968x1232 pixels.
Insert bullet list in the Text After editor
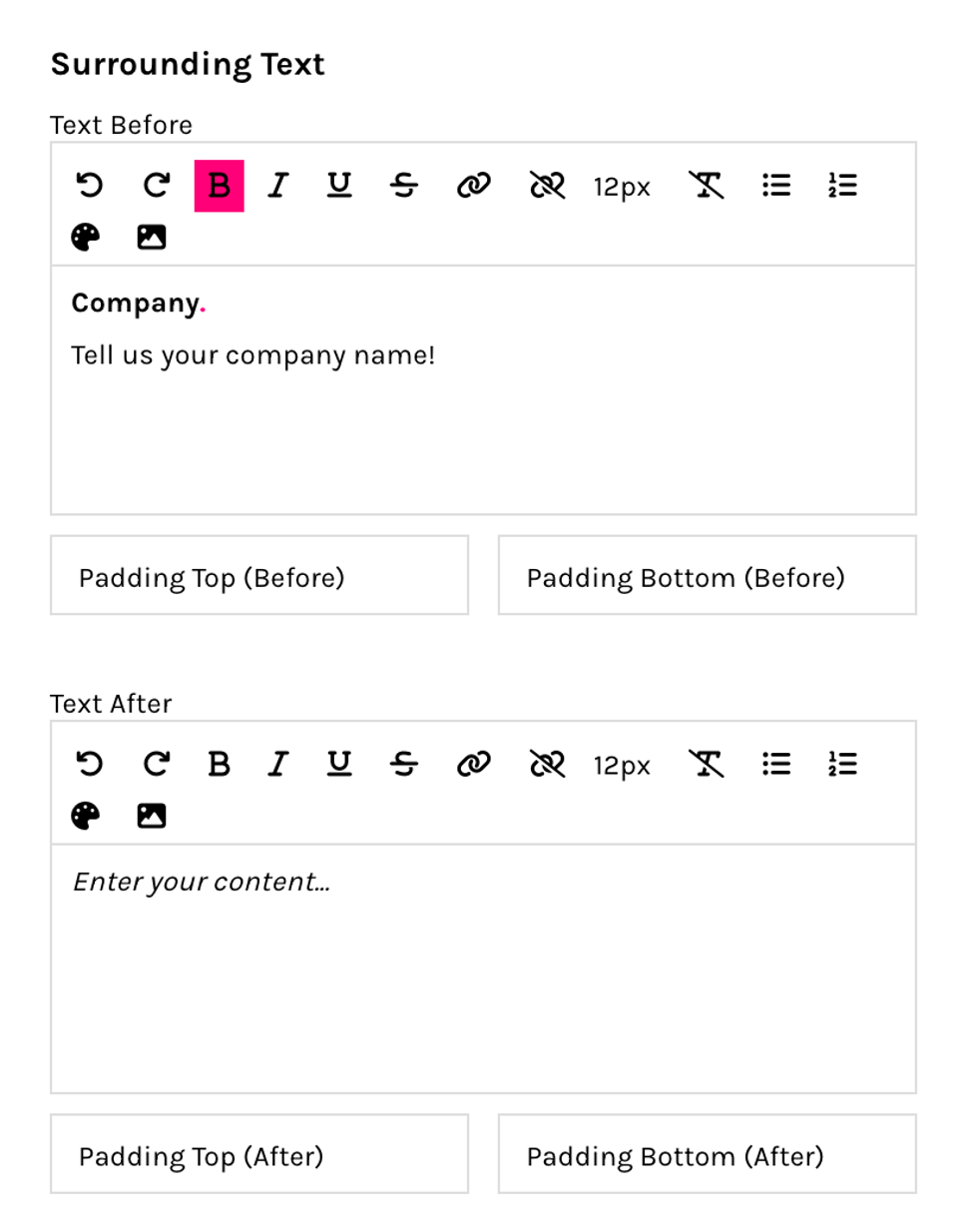click(776, 764)
